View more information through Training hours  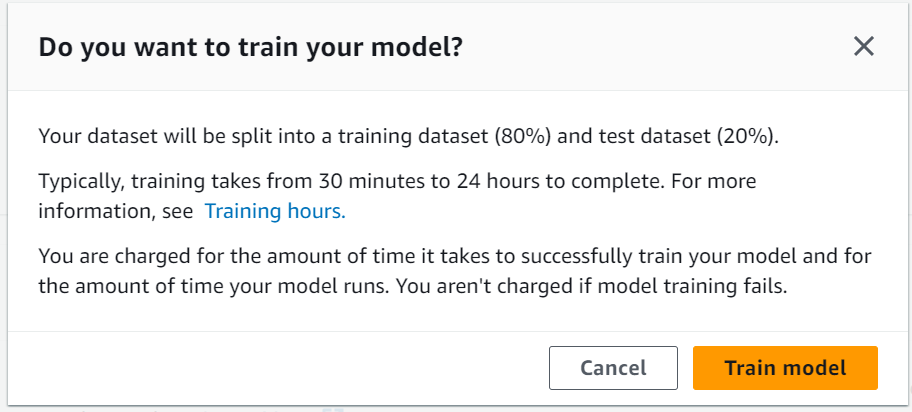[275, 211]
